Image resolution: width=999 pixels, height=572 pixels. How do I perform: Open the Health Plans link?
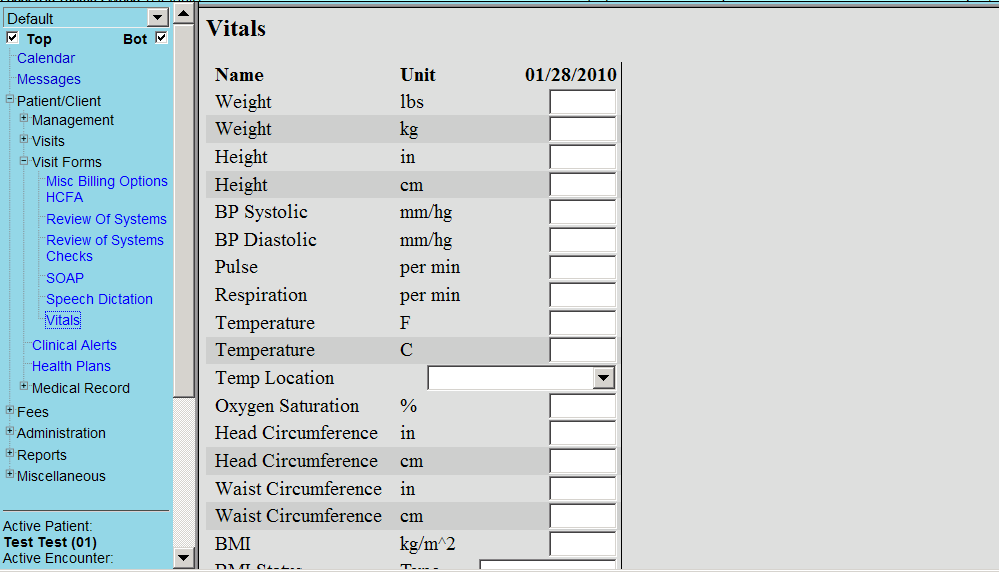71,366
